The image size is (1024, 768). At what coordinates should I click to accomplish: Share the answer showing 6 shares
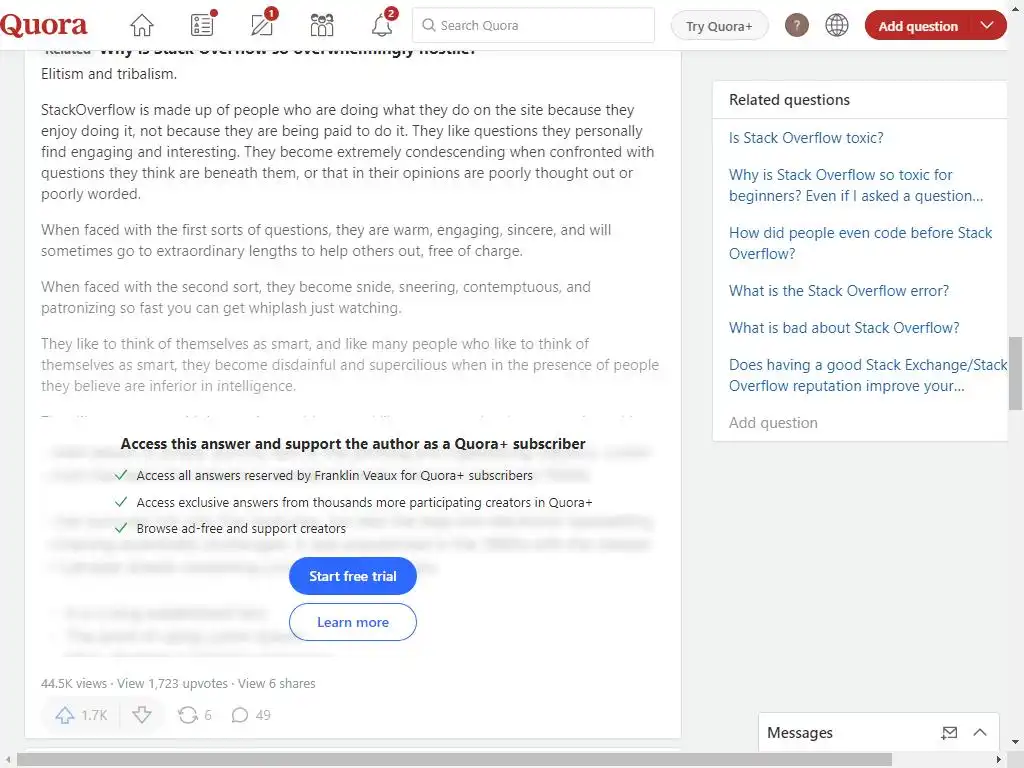[x=195, y=715]
